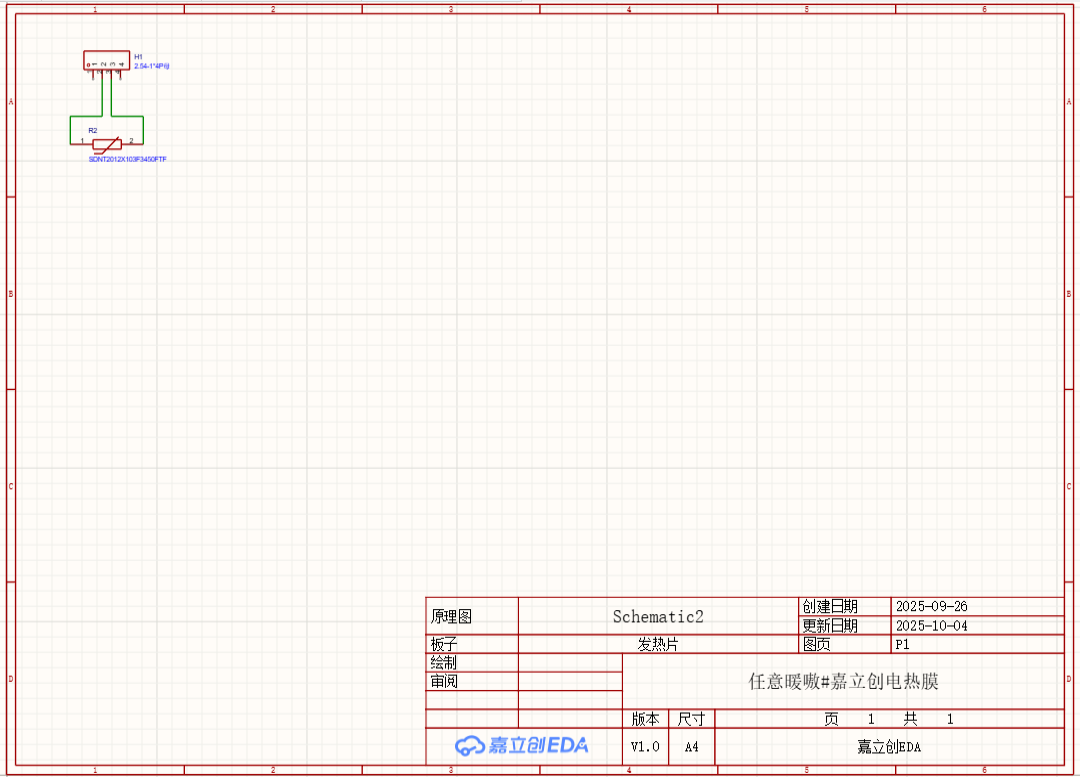Image resolution: width=1080 pixels, height=777 pixels.
Task: Click the 任意暖嗷#嘉立创电热膜 project title
Action: 843,681
